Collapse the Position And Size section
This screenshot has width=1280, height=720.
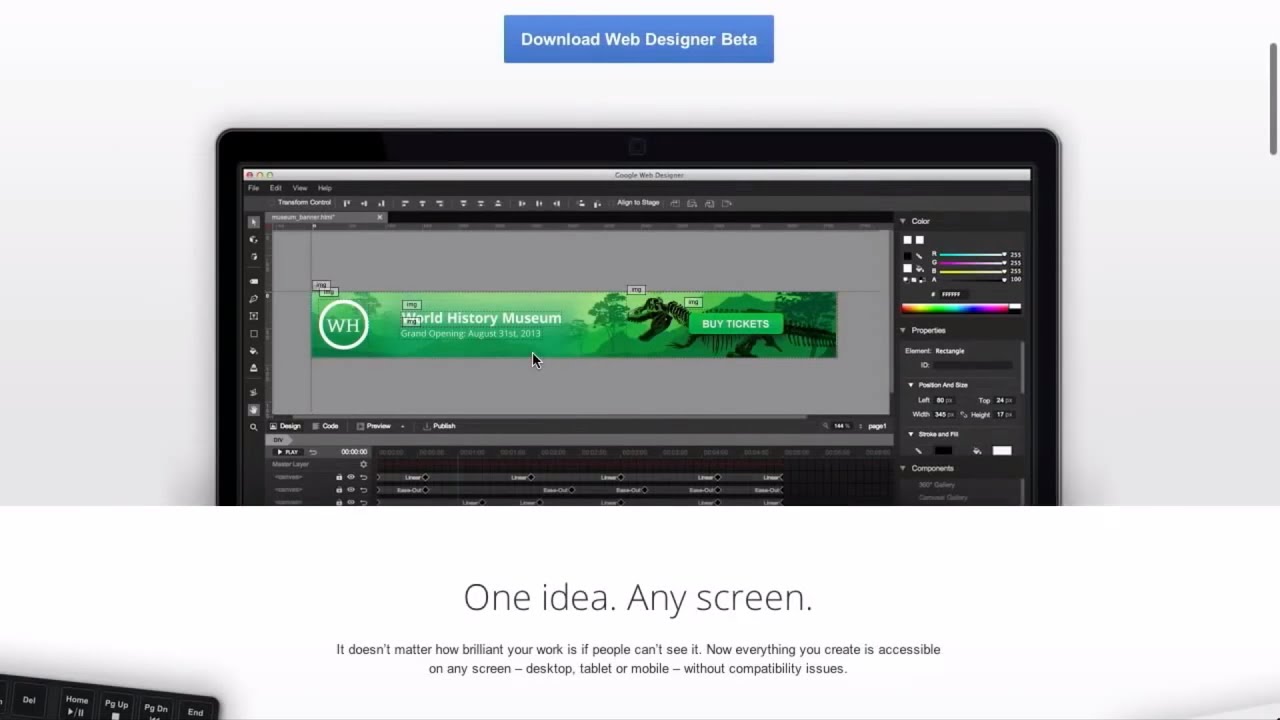[x=910, y=385]
